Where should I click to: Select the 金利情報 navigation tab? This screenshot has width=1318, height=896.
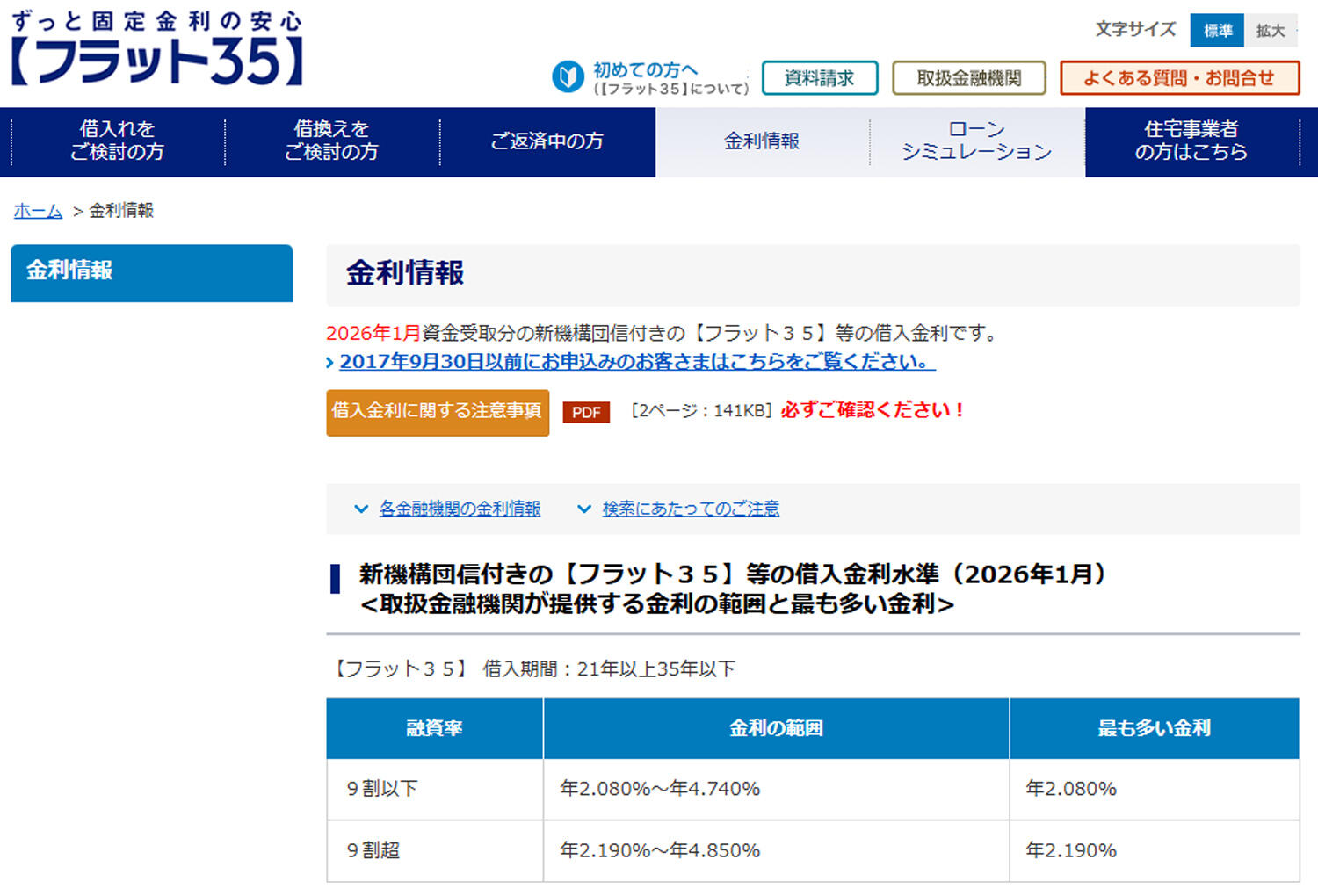762,141
